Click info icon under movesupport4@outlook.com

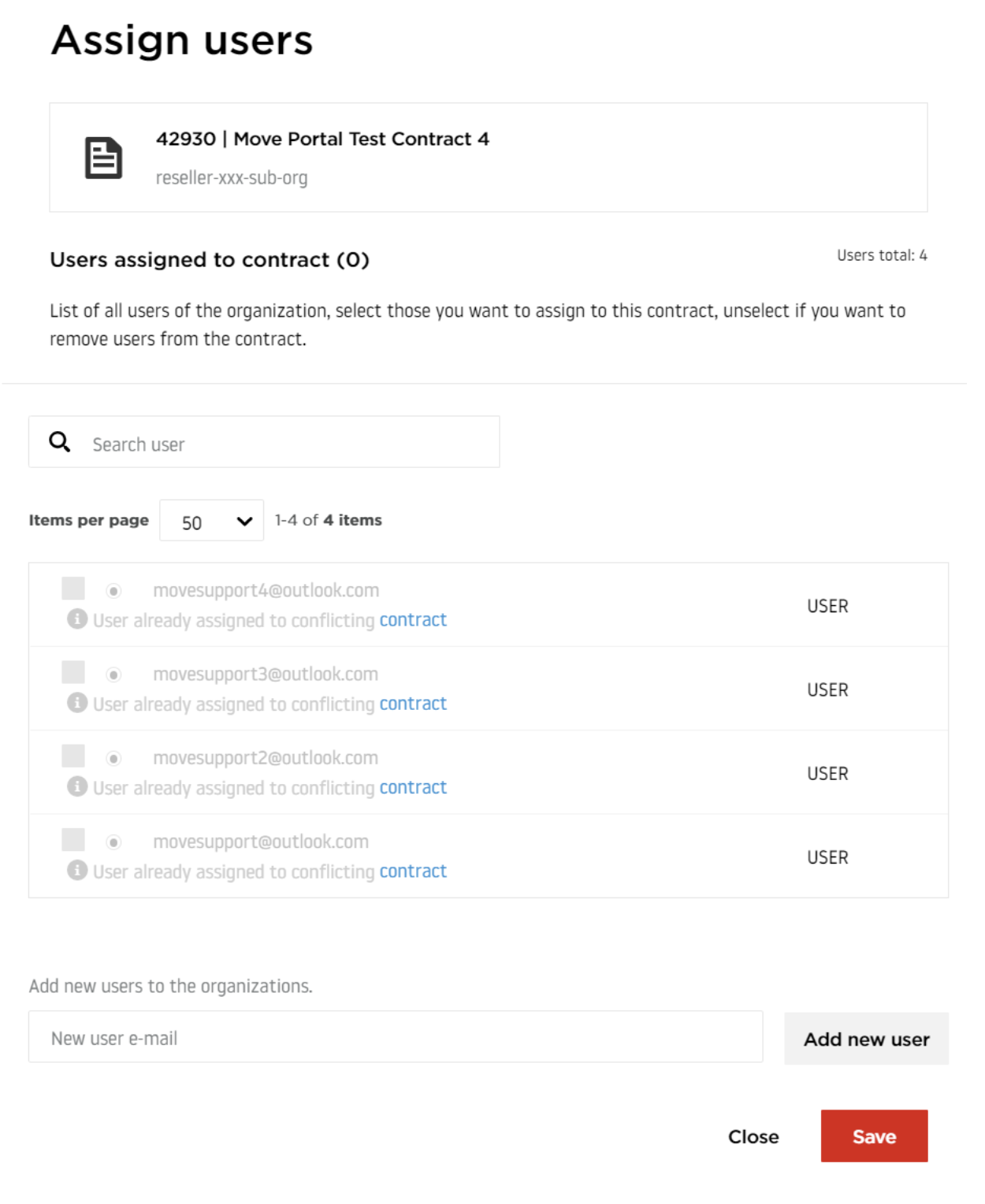[x=77, y=619]
